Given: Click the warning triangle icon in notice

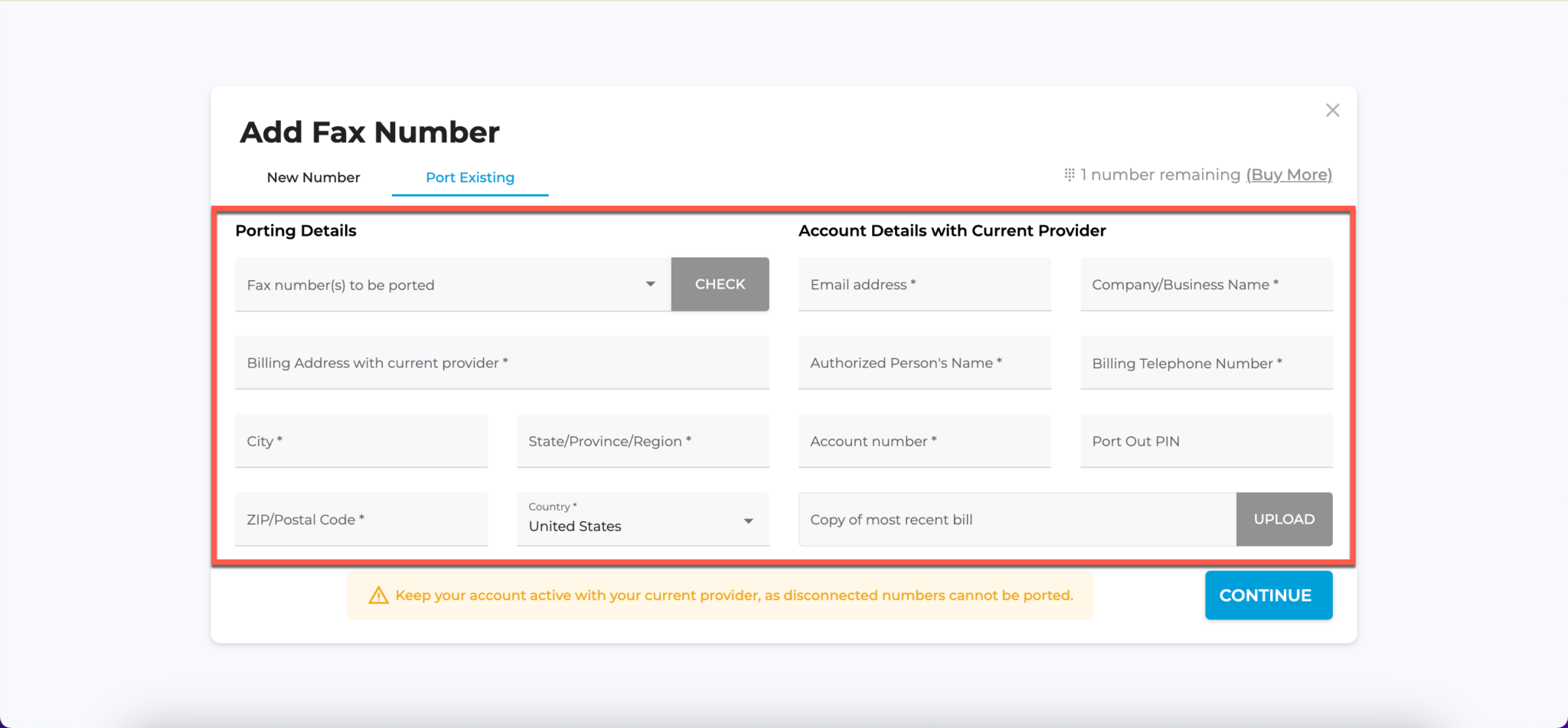Looking at the screenshot, I should pos(378,596).
